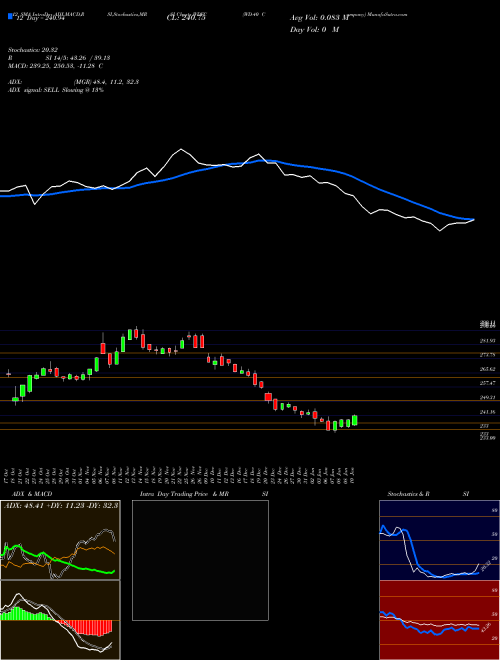Click the latest green candlestick on the chart

click(355, 420)
